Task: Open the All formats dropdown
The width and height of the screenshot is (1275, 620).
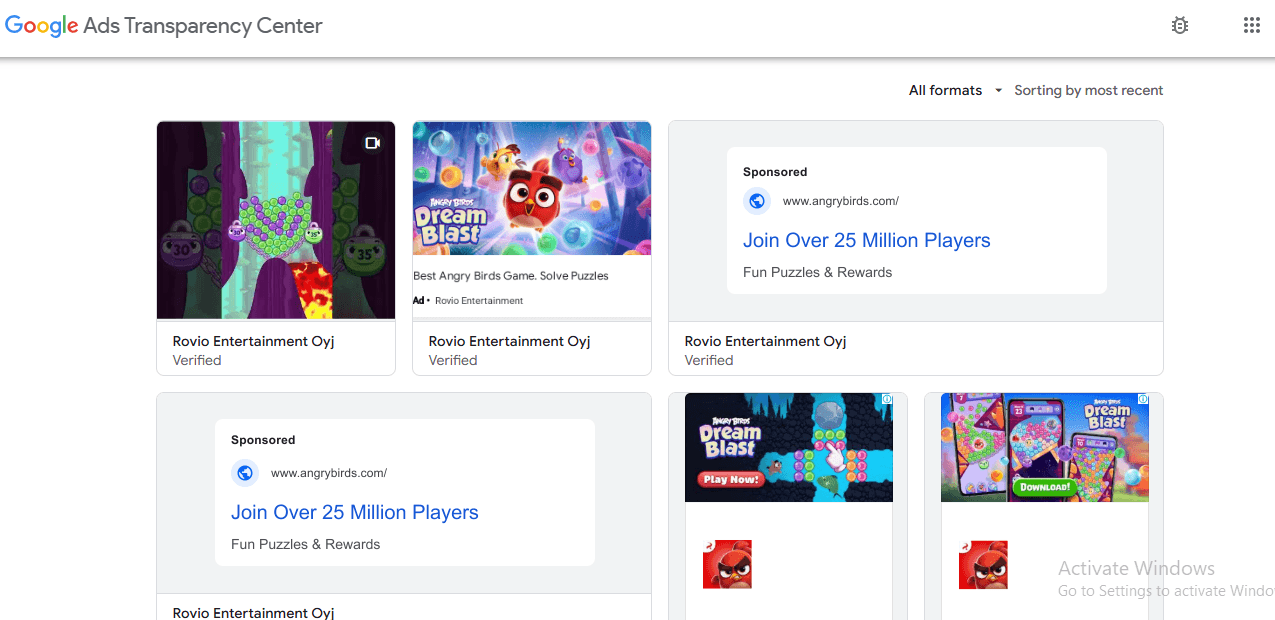Action: 945,90
